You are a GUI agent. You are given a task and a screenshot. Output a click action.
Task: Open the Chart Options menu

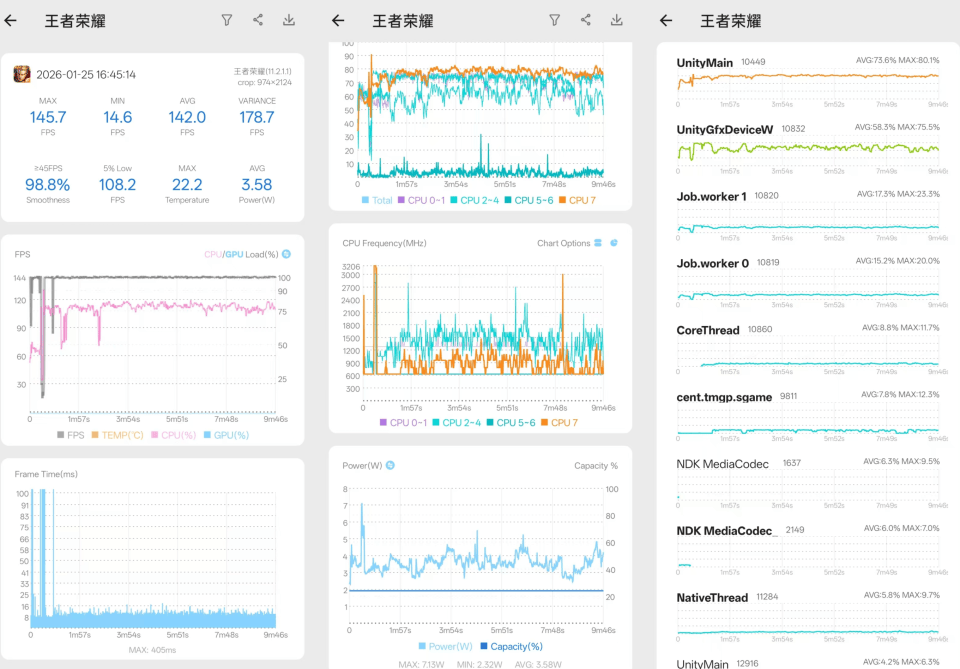coord(563,243)
